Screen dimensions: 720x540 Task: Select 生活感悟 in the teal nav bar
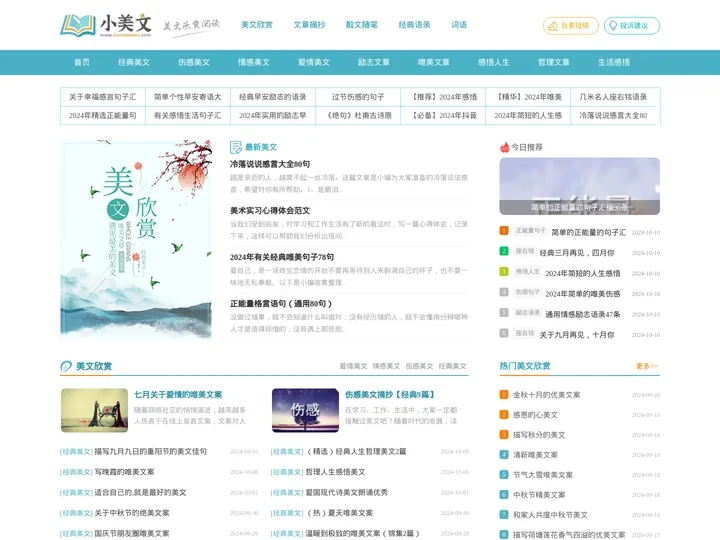click(614, 62)
